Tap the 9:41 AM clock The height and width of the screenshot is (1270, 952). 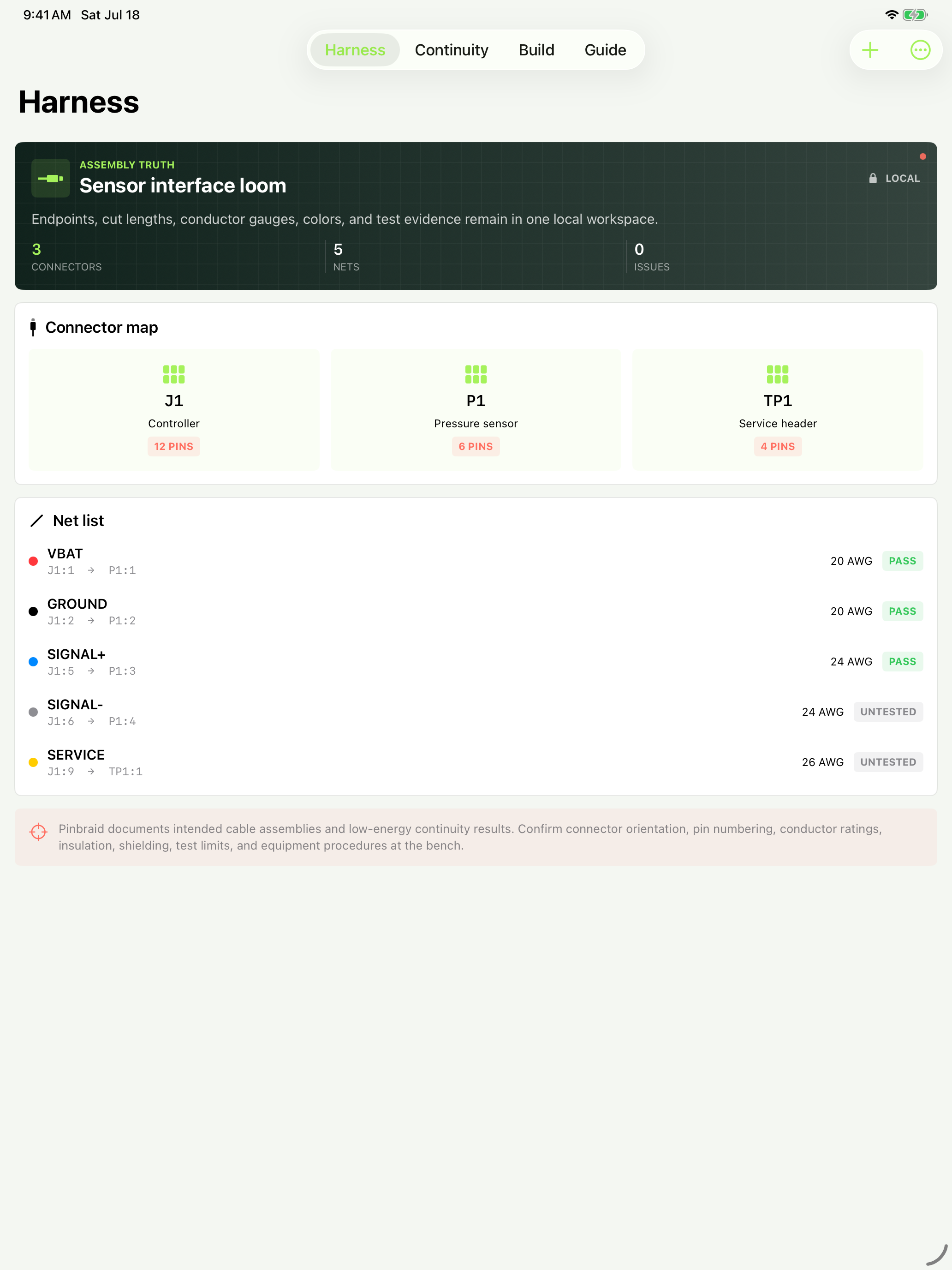pyautogui.click(x=47, y=15)
